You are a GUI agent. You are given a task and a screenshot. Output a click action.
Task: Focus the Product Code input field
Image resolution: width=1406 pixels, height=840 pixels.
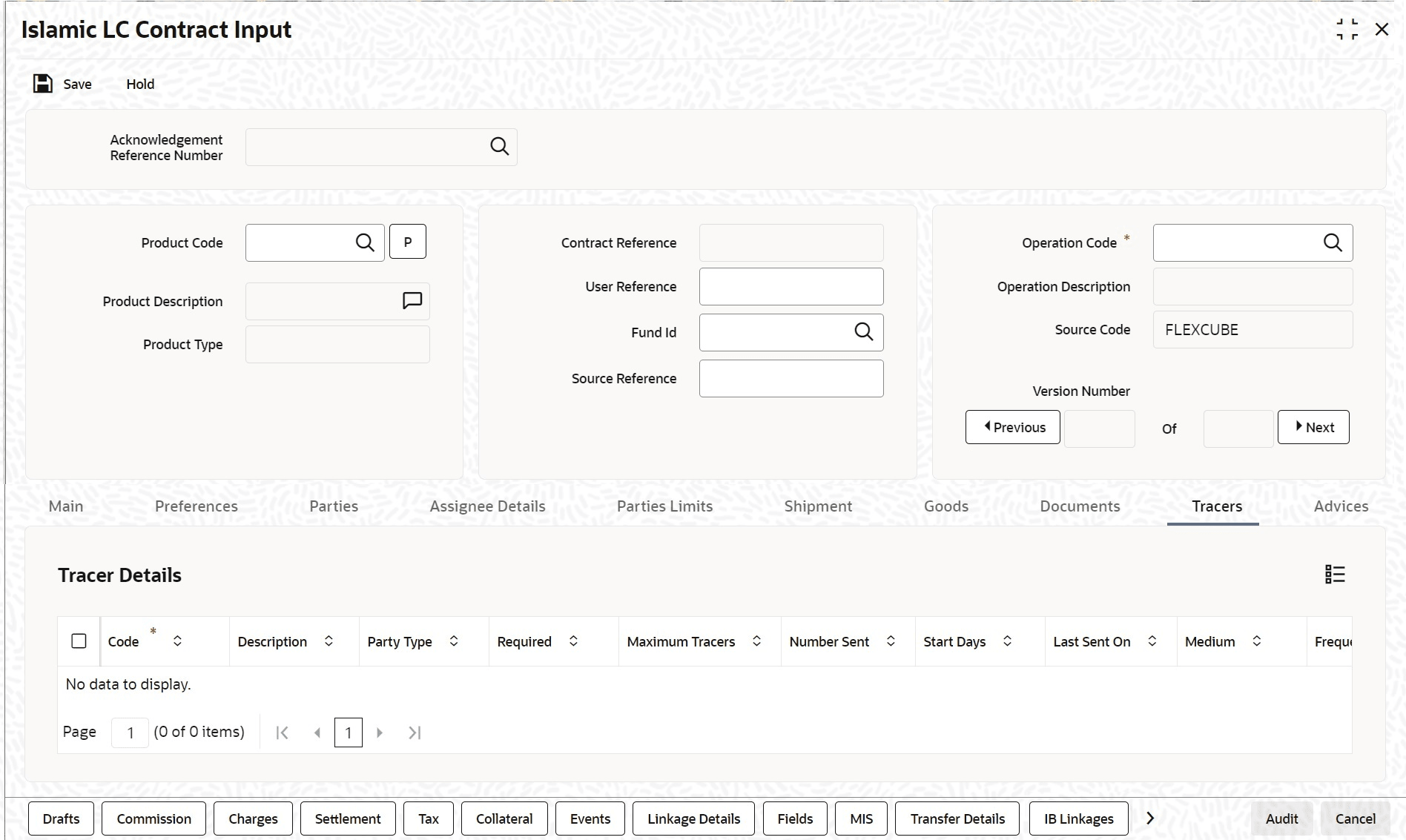coord(315,242)
